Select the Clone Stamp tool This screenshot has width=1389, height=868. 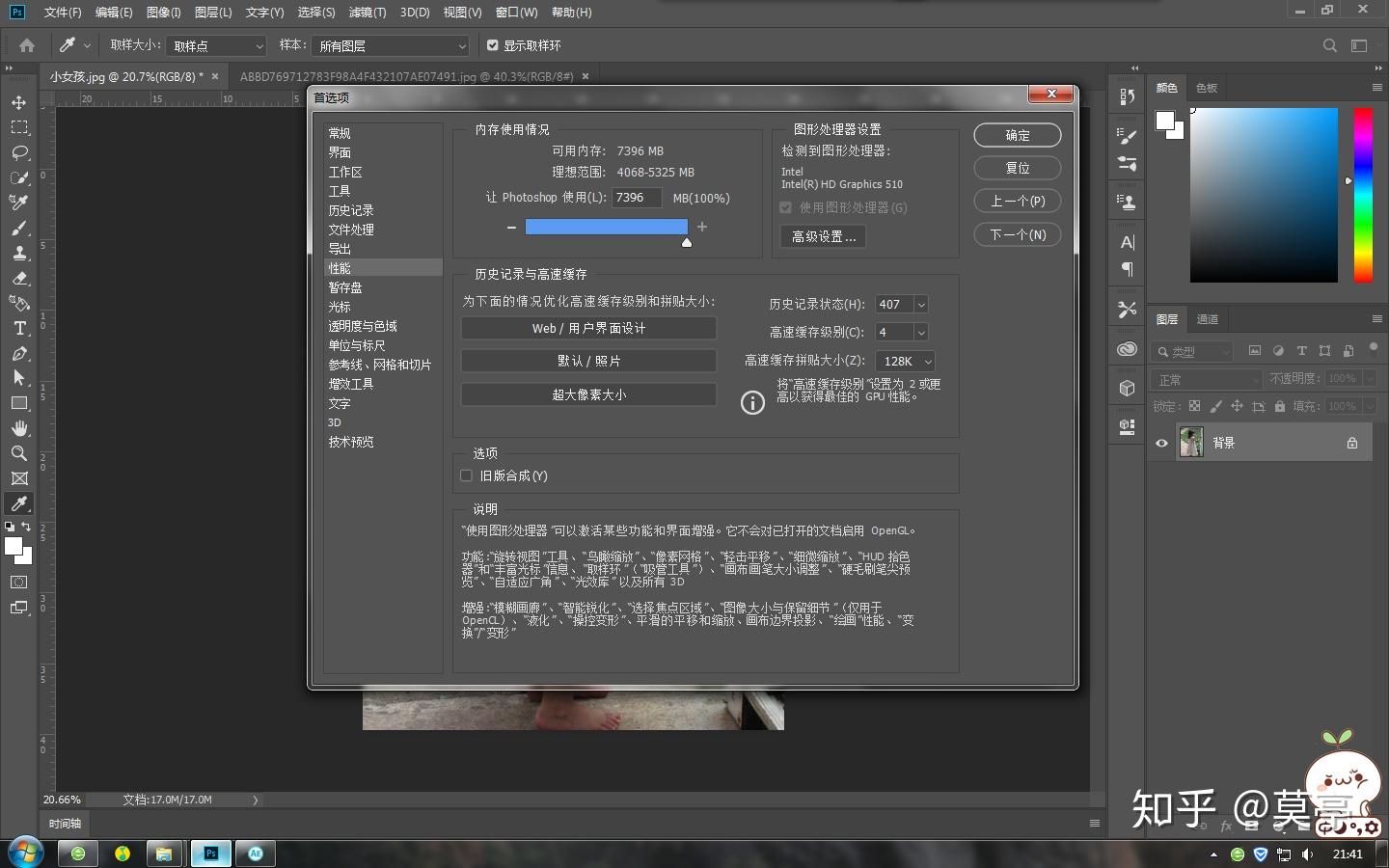[19, 253]
